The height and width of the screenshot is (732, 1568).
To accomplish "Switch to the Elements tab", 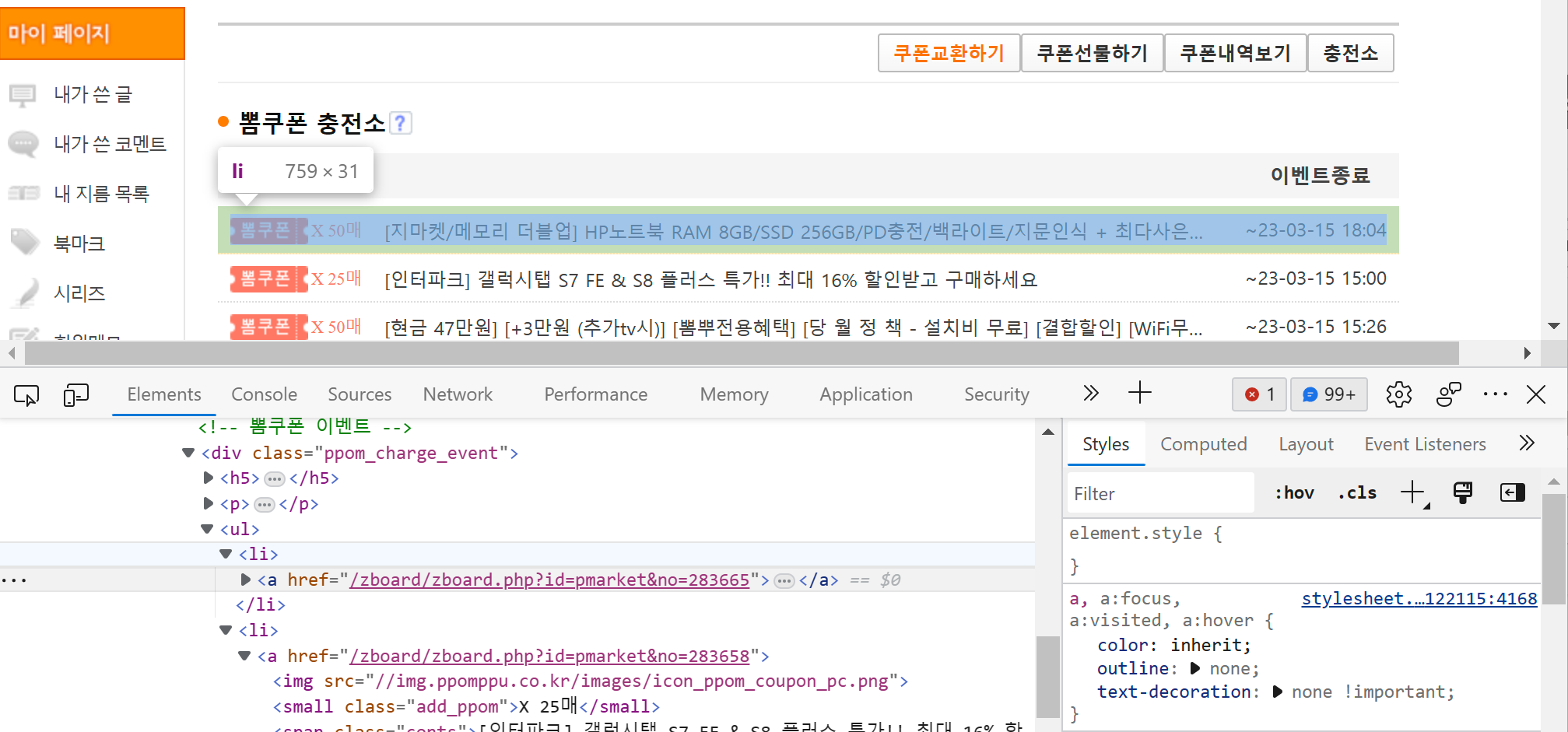I will (164, 394).
